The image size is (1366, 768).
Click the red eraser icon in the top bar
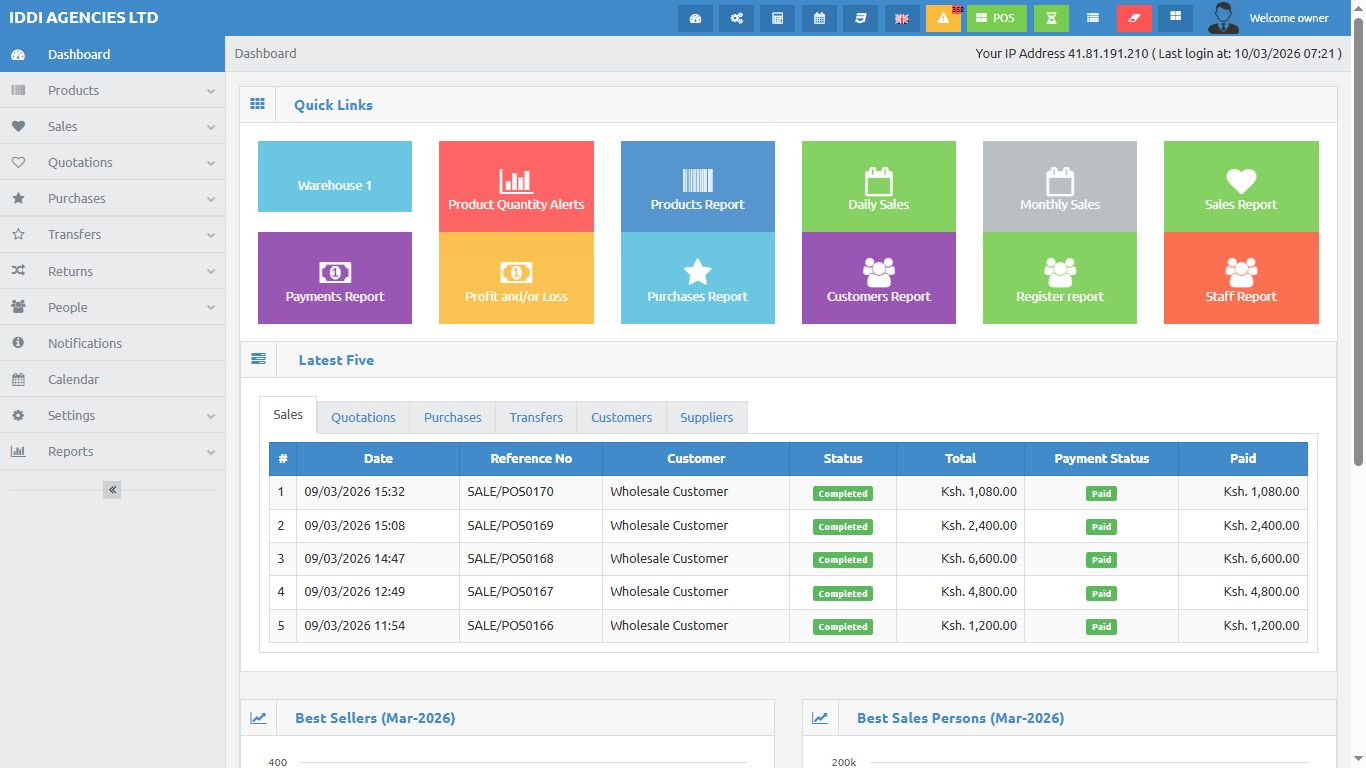click(x=1134, y=17)
